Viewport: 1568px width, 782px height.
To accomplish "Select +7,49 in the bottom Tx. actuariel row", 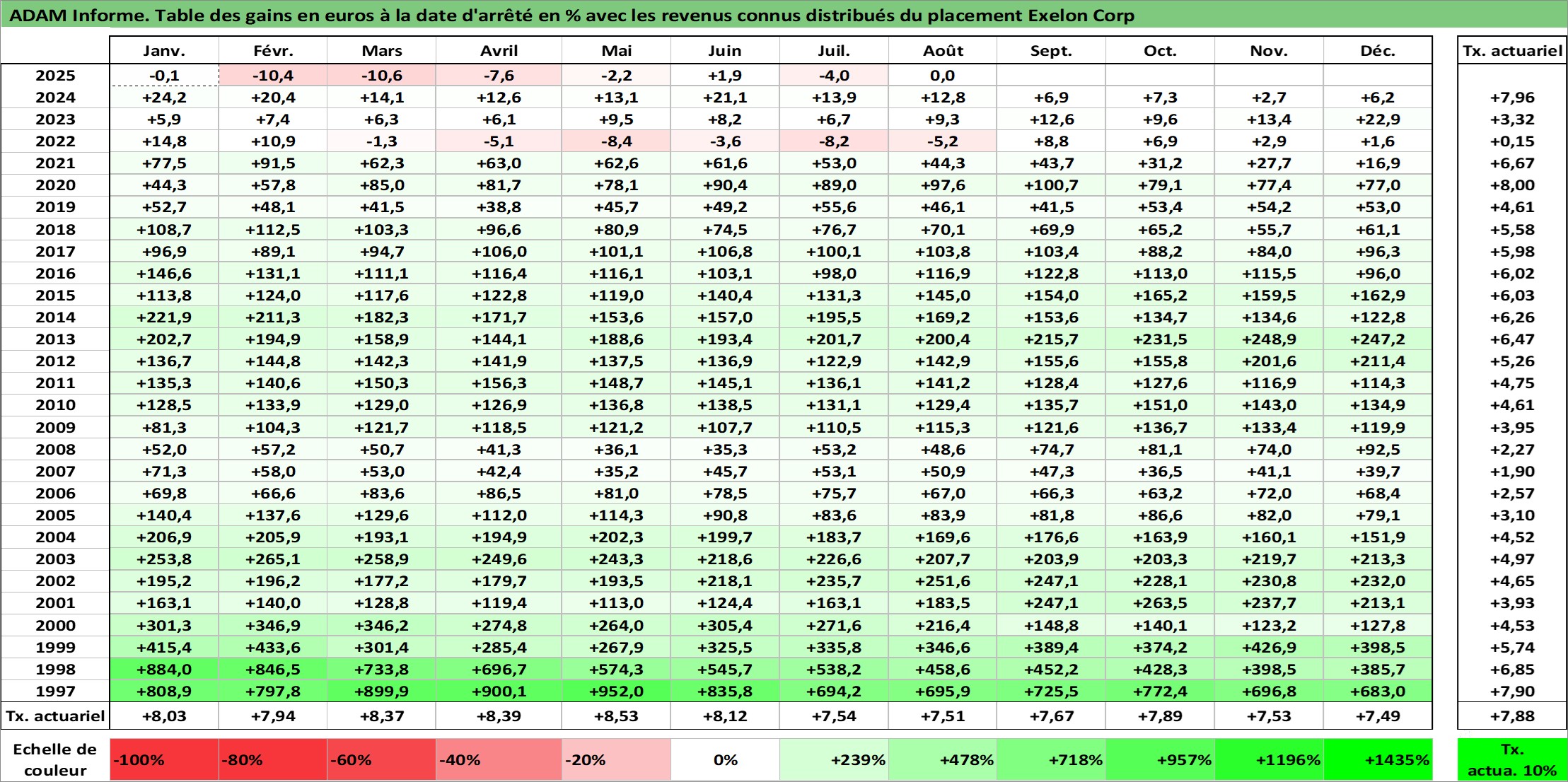I will point(1378,716).
